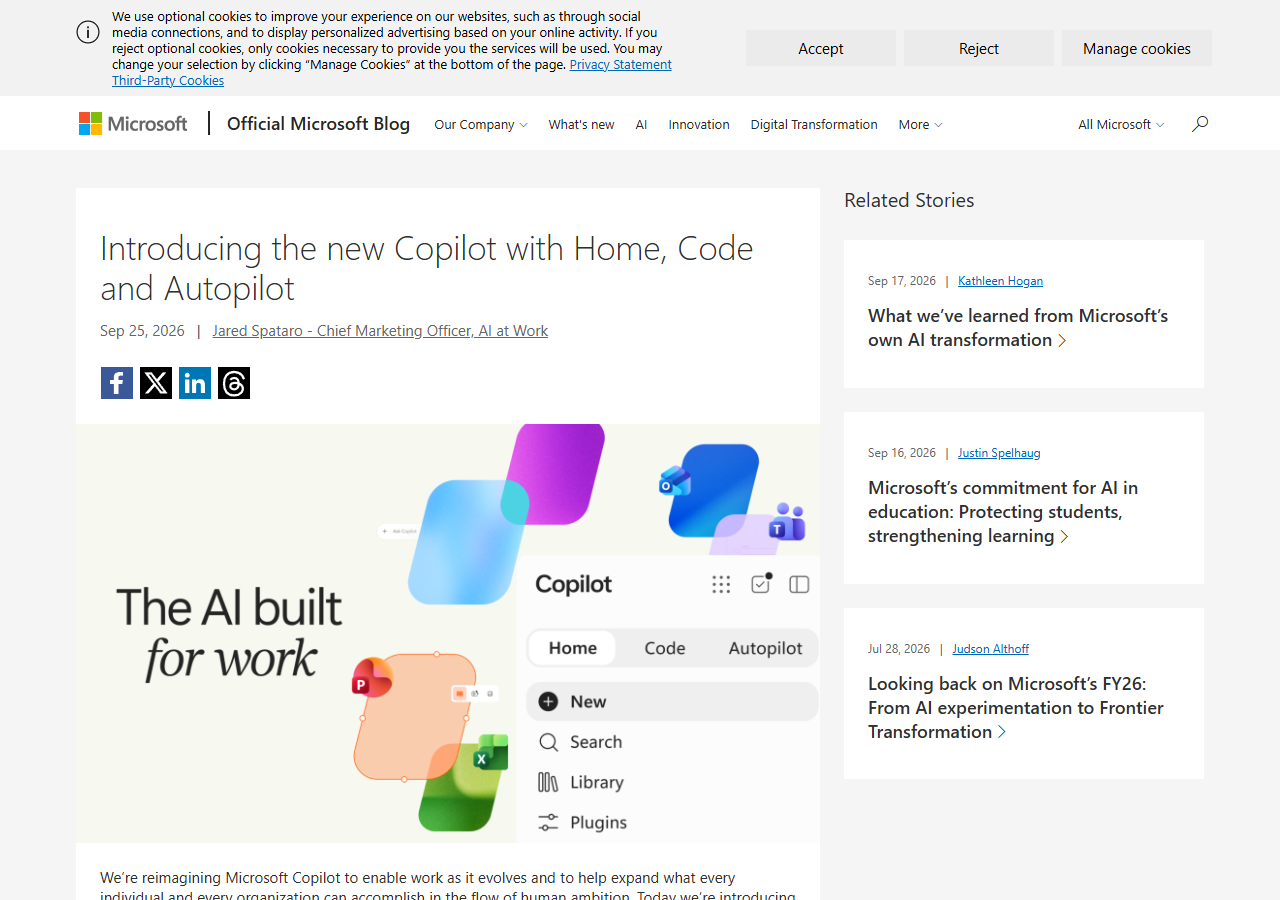Click the article headline text

coord(427,268)
